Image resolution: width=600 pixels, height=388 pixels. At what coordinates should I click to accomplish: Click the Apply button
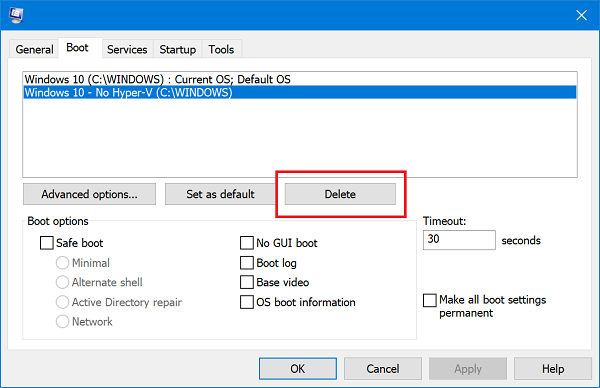tap(468, 369)
